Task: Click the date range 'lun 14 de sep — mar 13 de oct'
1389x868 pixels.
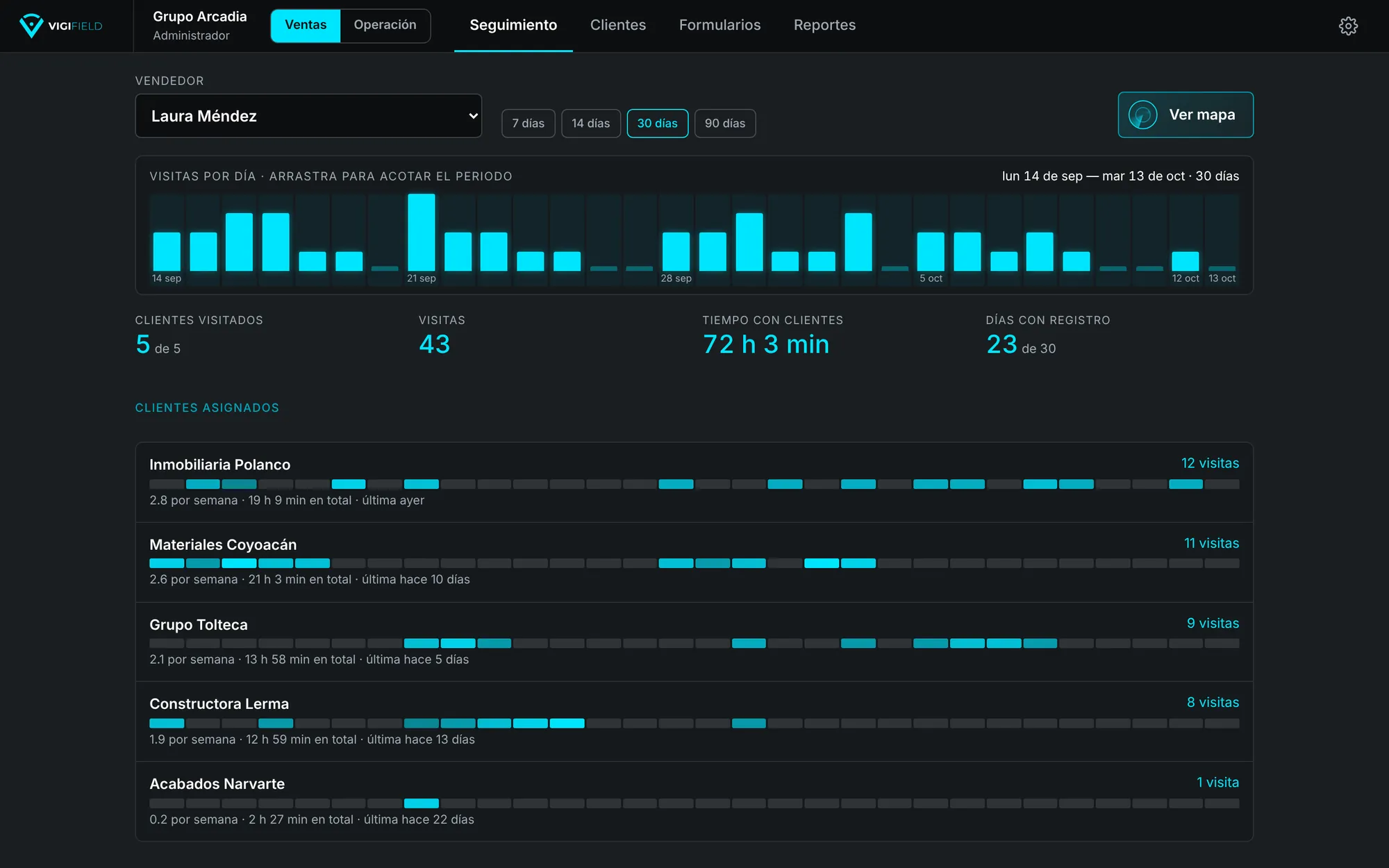Action: [1093, 176]
